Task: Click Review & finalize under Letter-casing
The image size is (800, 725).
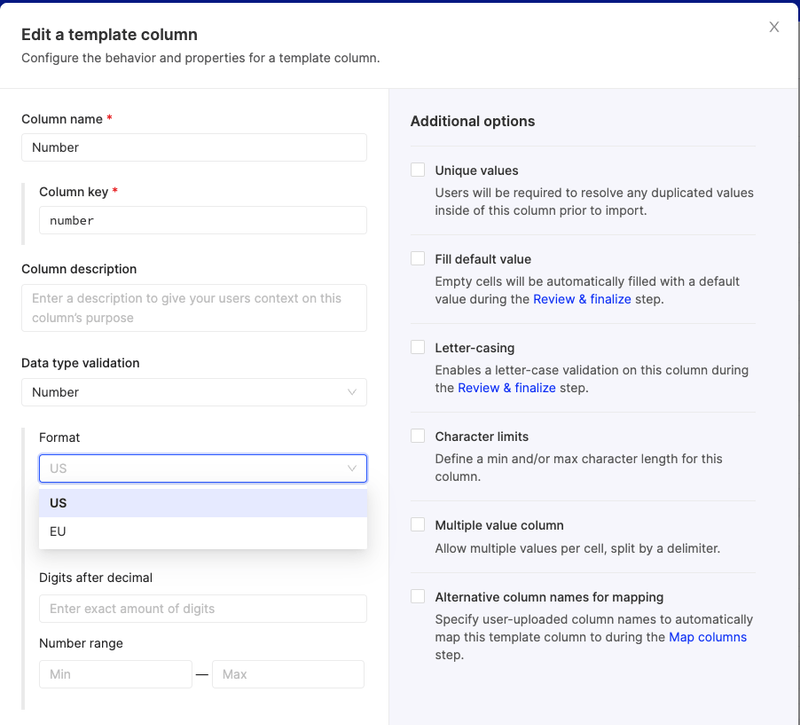Action: [507, 387]
